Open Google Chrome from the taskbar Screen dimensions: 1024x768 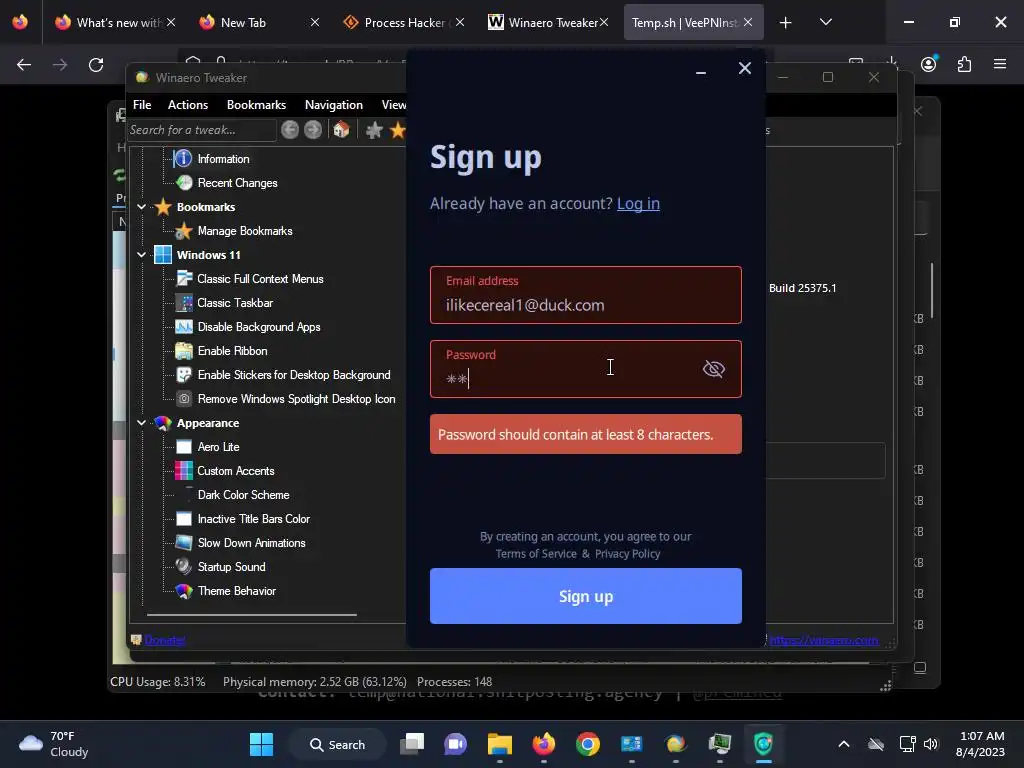(588, 744)
